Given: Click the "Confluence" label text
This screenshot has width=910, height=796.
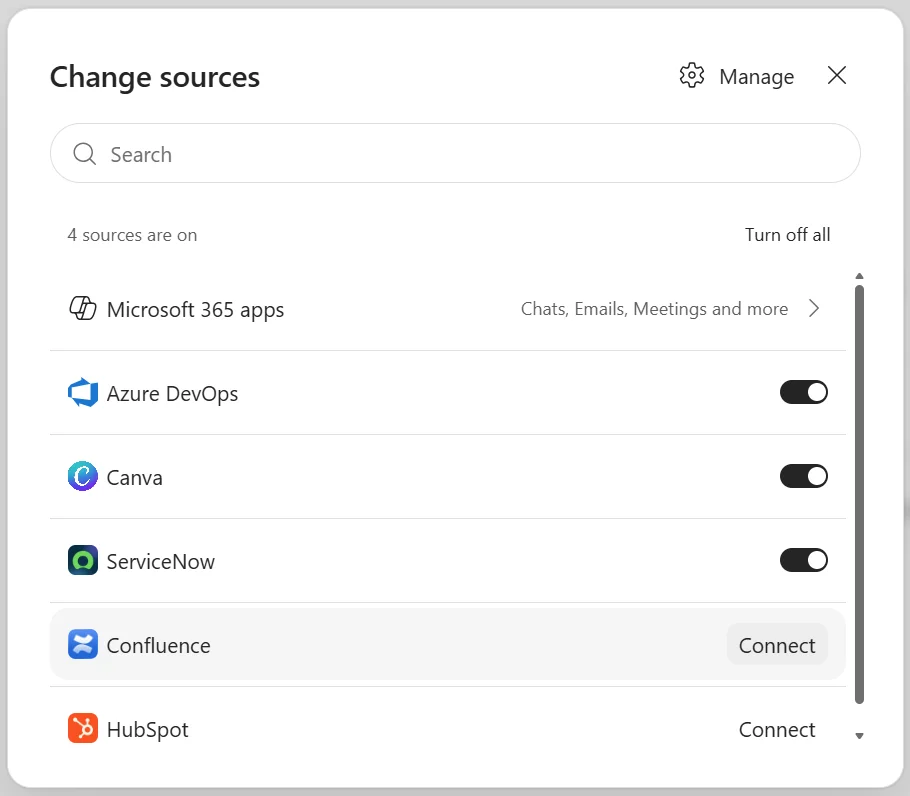Looking at the screenshot, I should (158, 646).
